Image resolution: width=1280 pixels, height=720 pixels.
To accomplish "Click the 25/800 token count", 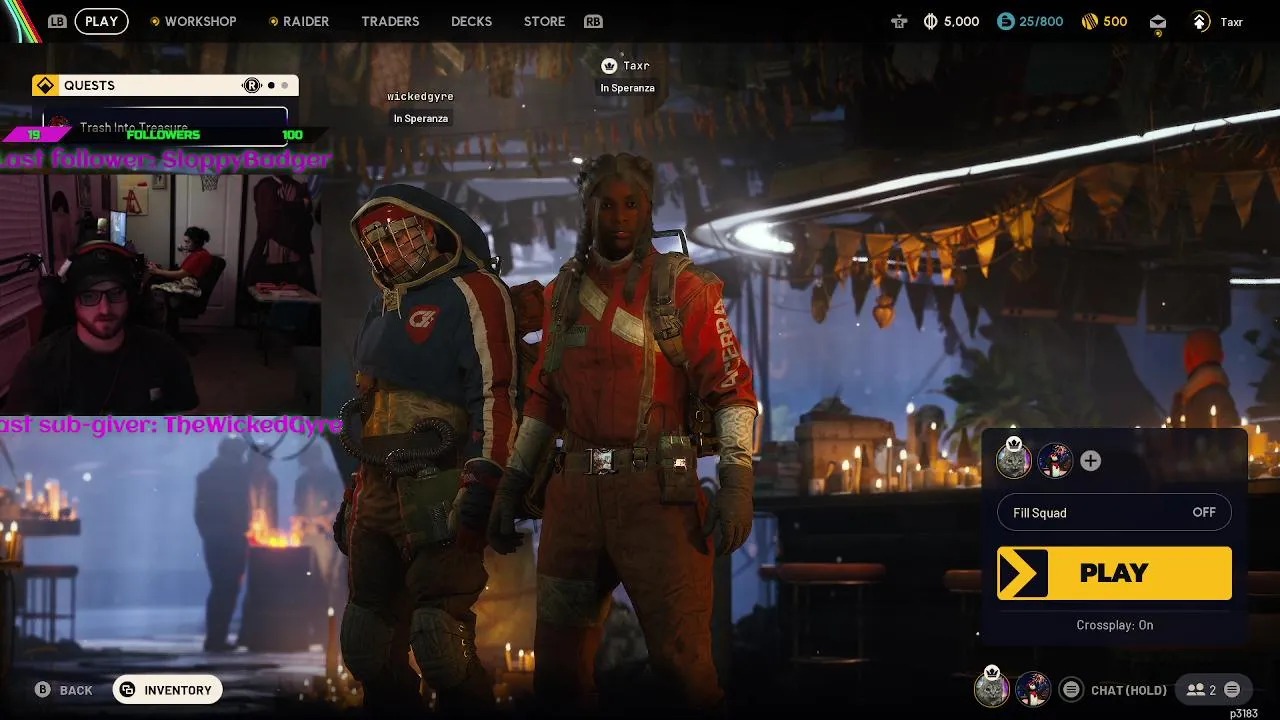I will point(1042,21).
